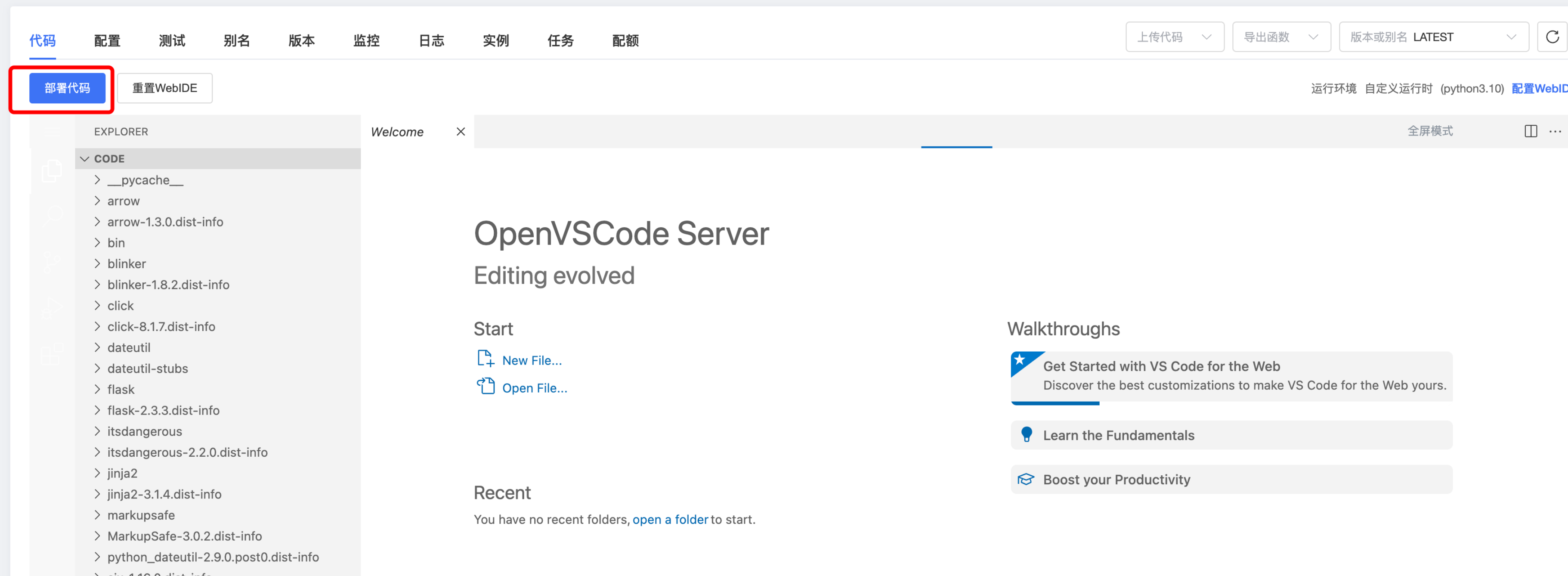Click the 重置WebIDE button
The width and height of the screenshot is (1568, 576).
[164, 88]
